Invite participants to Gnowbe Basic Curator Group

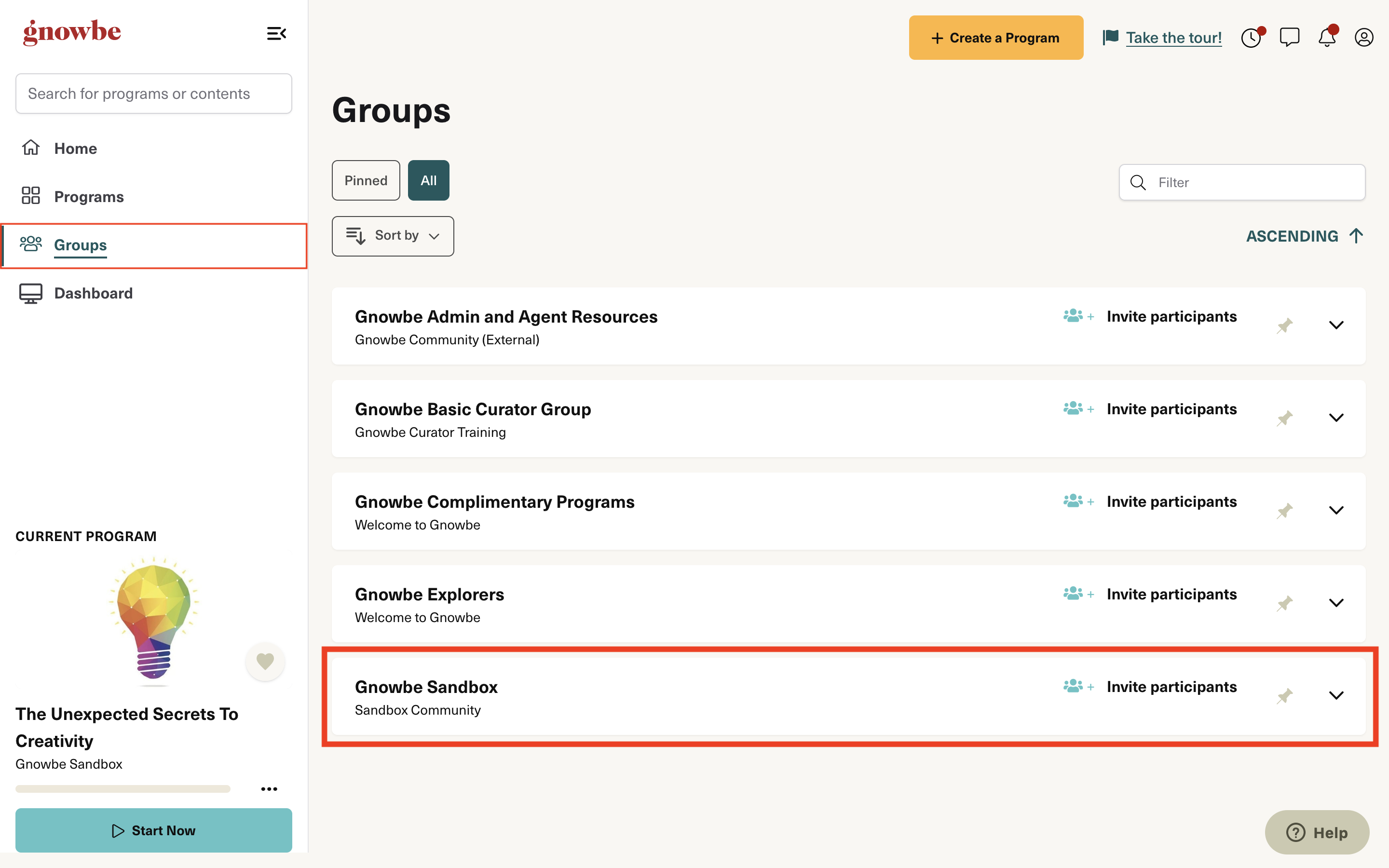pyautogui.click(x=1171, y=409)
